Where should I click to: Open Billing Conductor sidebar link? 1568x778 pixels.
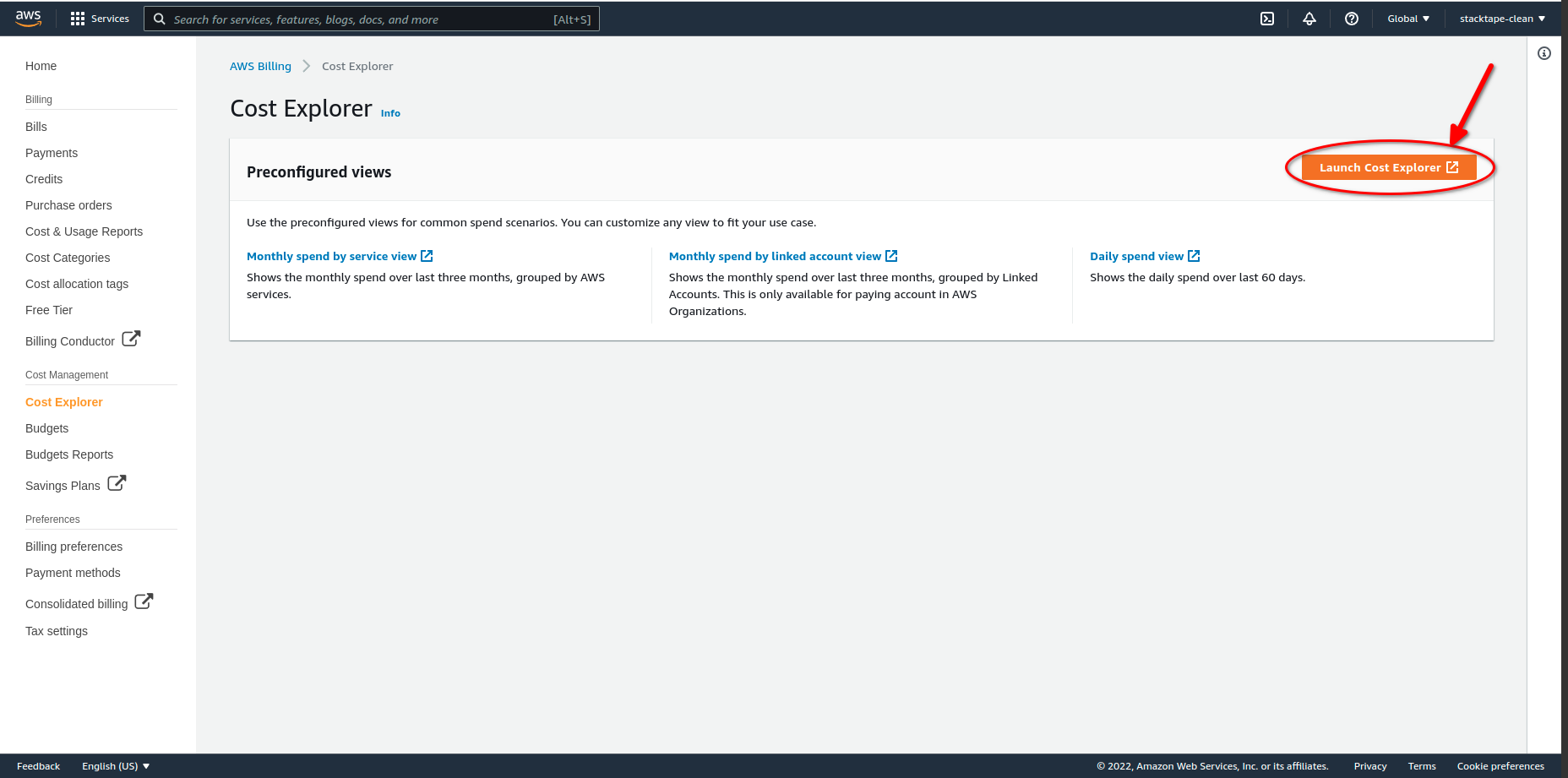pyautogui.click(x=70, y=341)
